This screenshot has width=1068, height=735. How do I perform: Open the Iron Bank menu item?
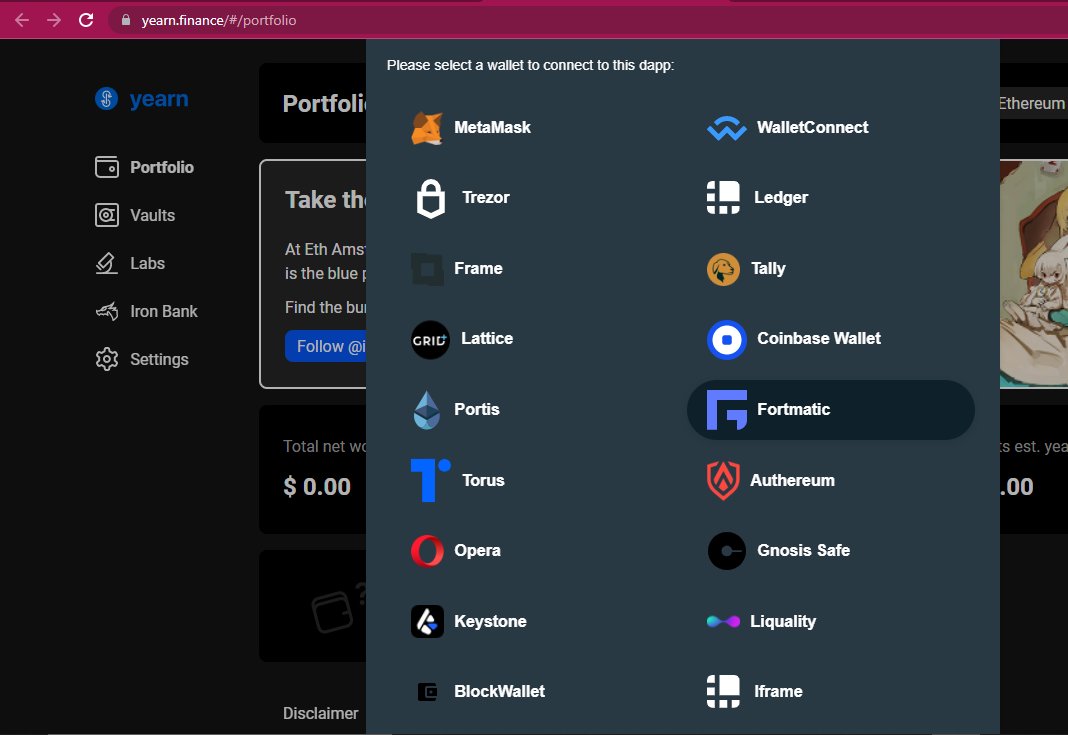tap(146, 311)
